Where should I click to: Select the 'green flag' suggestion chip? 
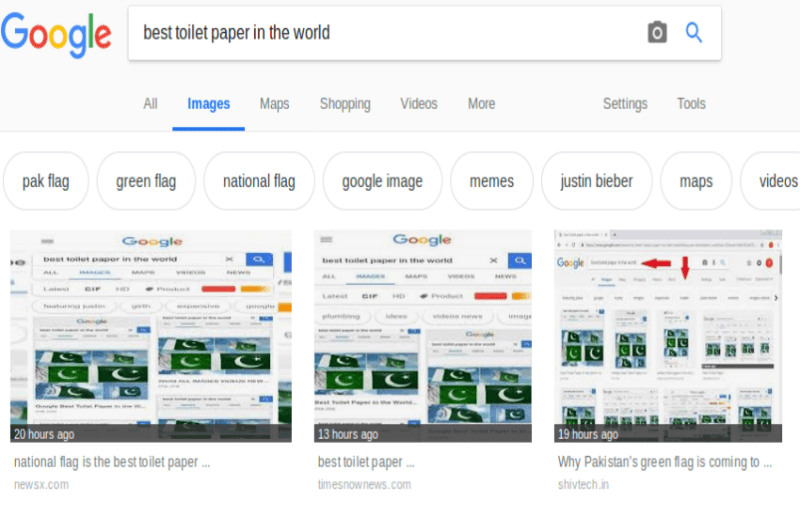click(146, 181)
